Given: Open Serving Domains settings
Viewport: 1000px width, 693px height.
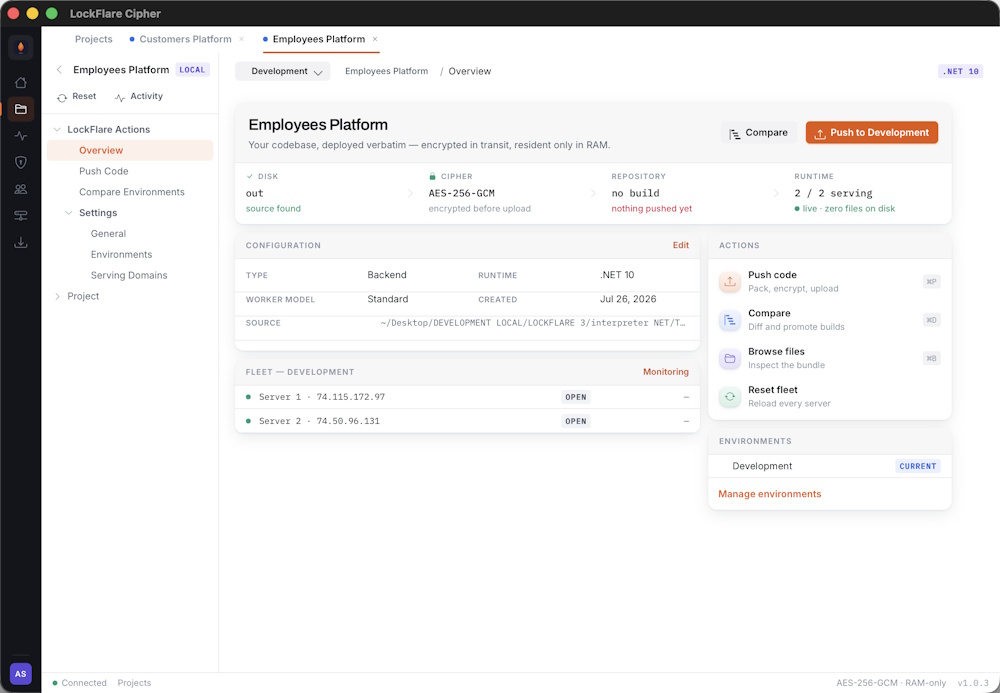Looking at the screenshot, I should [x=130, y=275].
